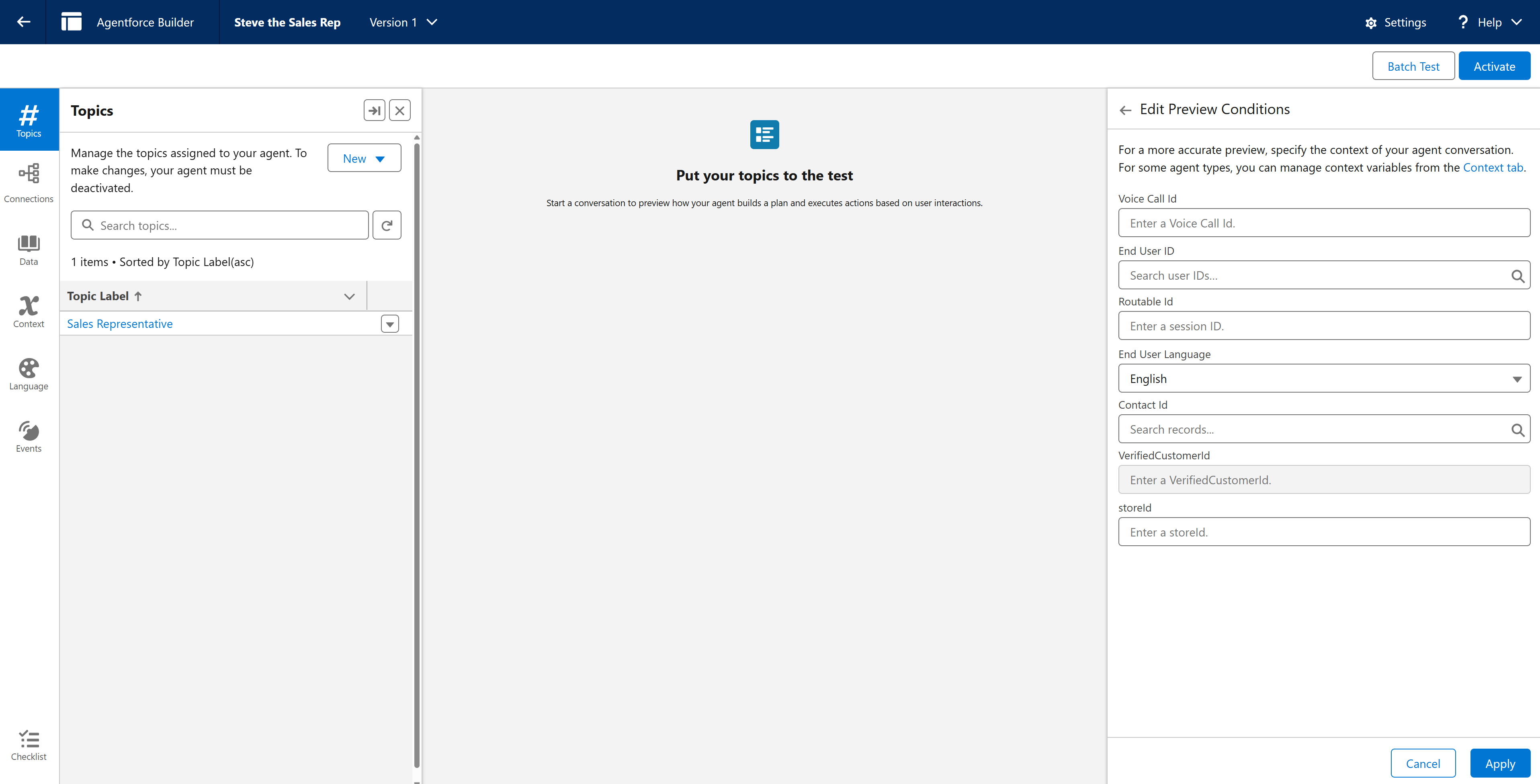Open the Data sidebar tab
Image resolution: width=1540 pixels, height=784 pixels.
tap(29, 249)
